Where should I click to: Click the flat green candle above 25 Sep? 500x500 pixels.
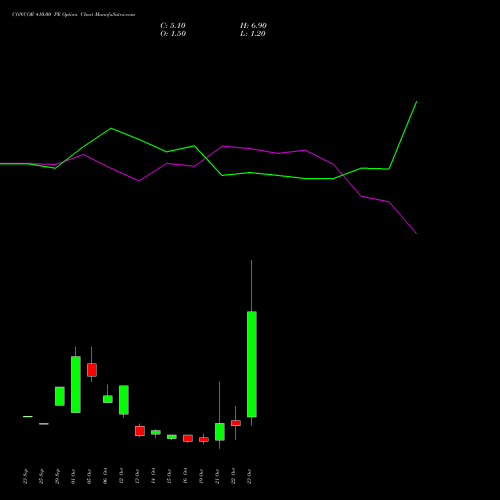click(44, 424)
